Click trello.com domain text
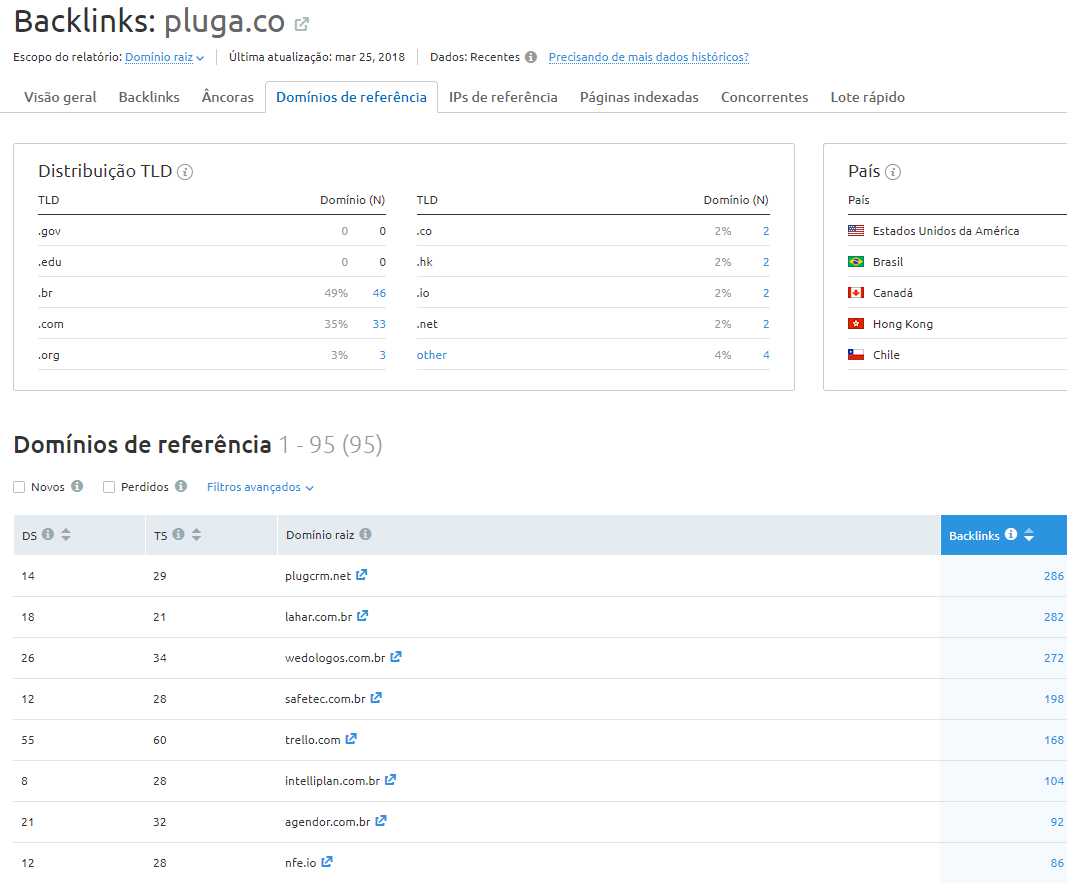This screenshot has width=1067, height=883. (x=312, y=740)
